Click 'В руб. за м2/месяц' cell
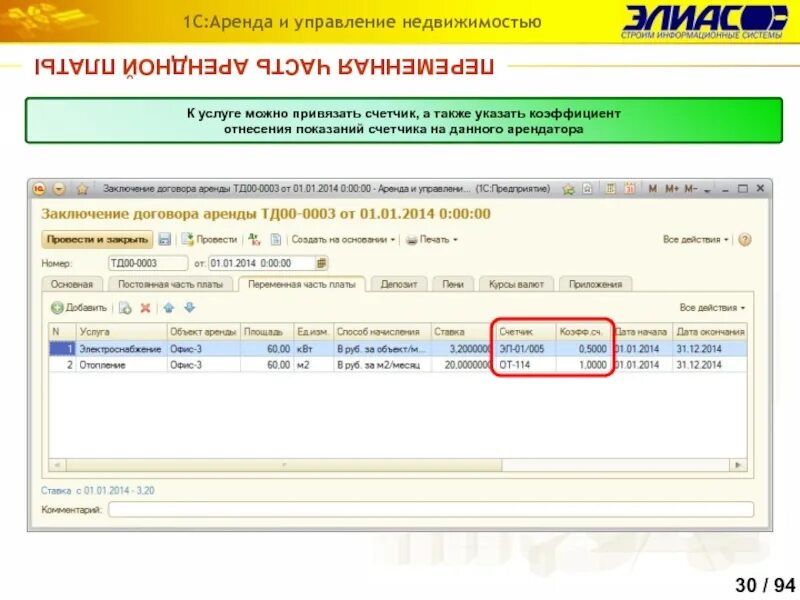 (x=382, y=365)
